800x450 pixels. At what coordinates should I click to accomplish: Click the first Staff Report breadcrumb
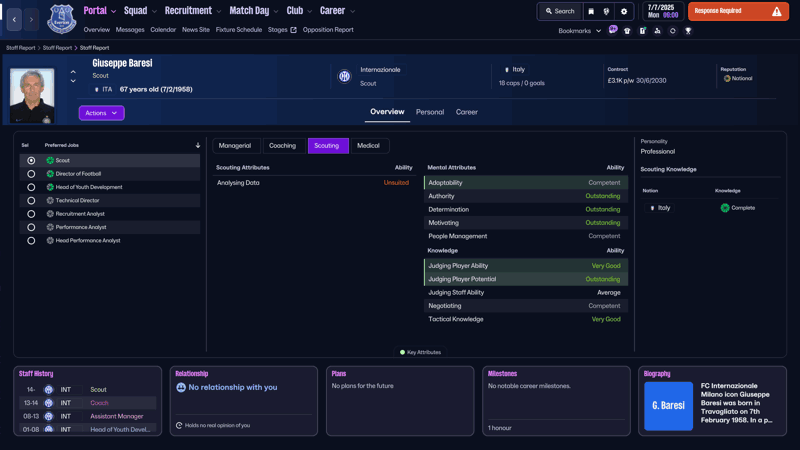(x=21, y=47)
